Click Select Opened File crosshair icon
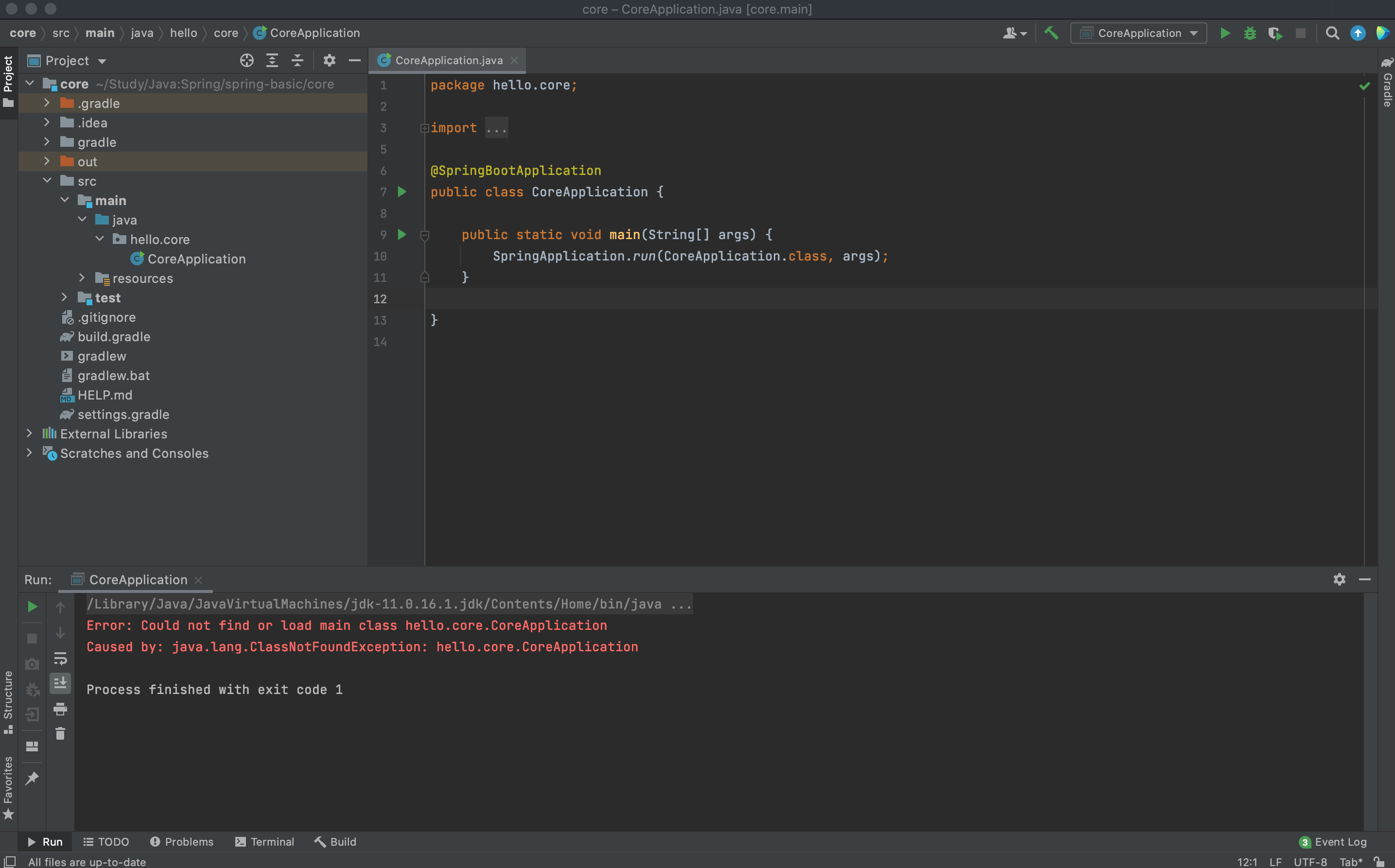Screen dimensions: 1395x868 point(247,60)
